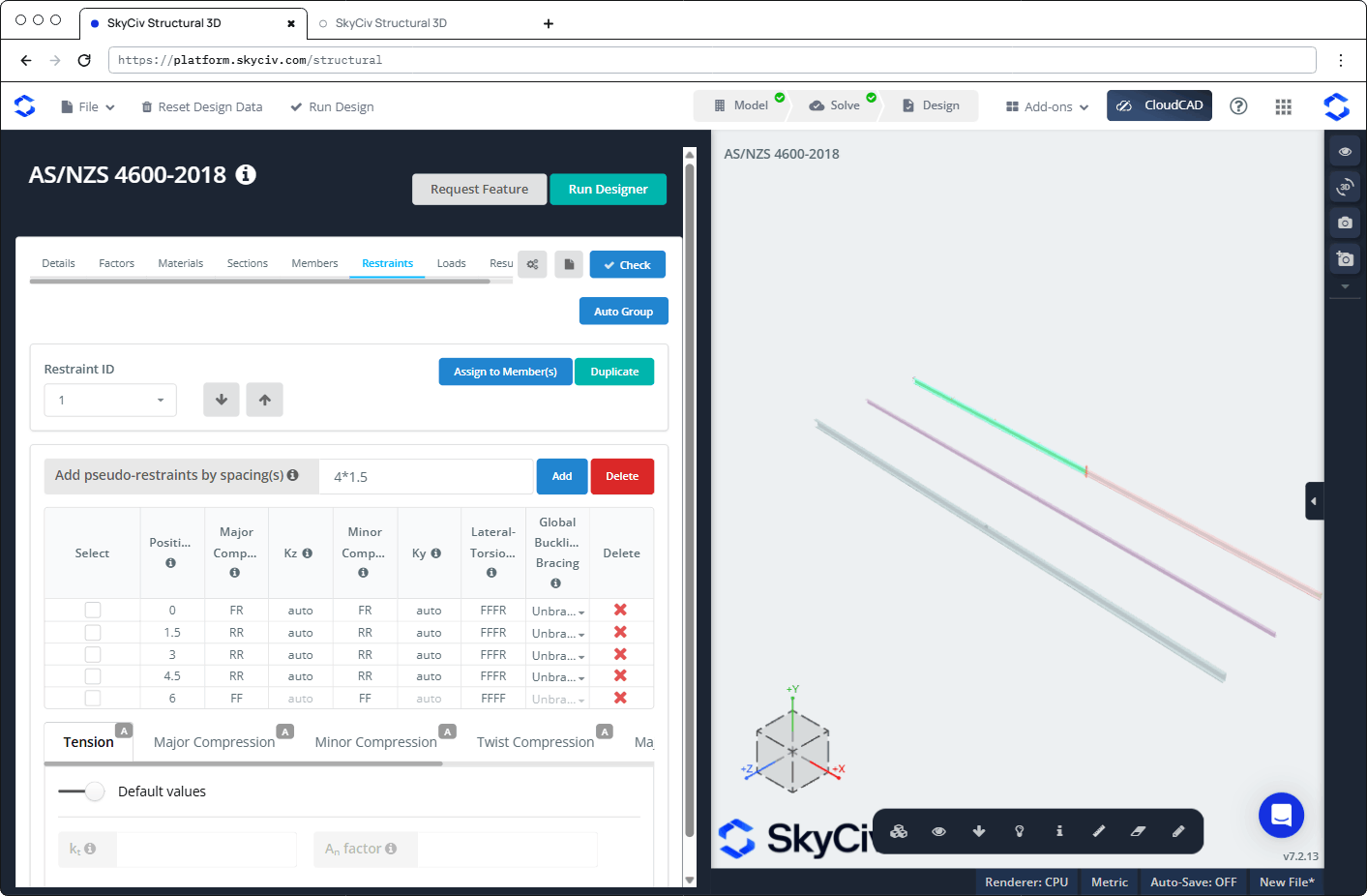
Task: Delete the restraint row at position 6
Action: 620,698
